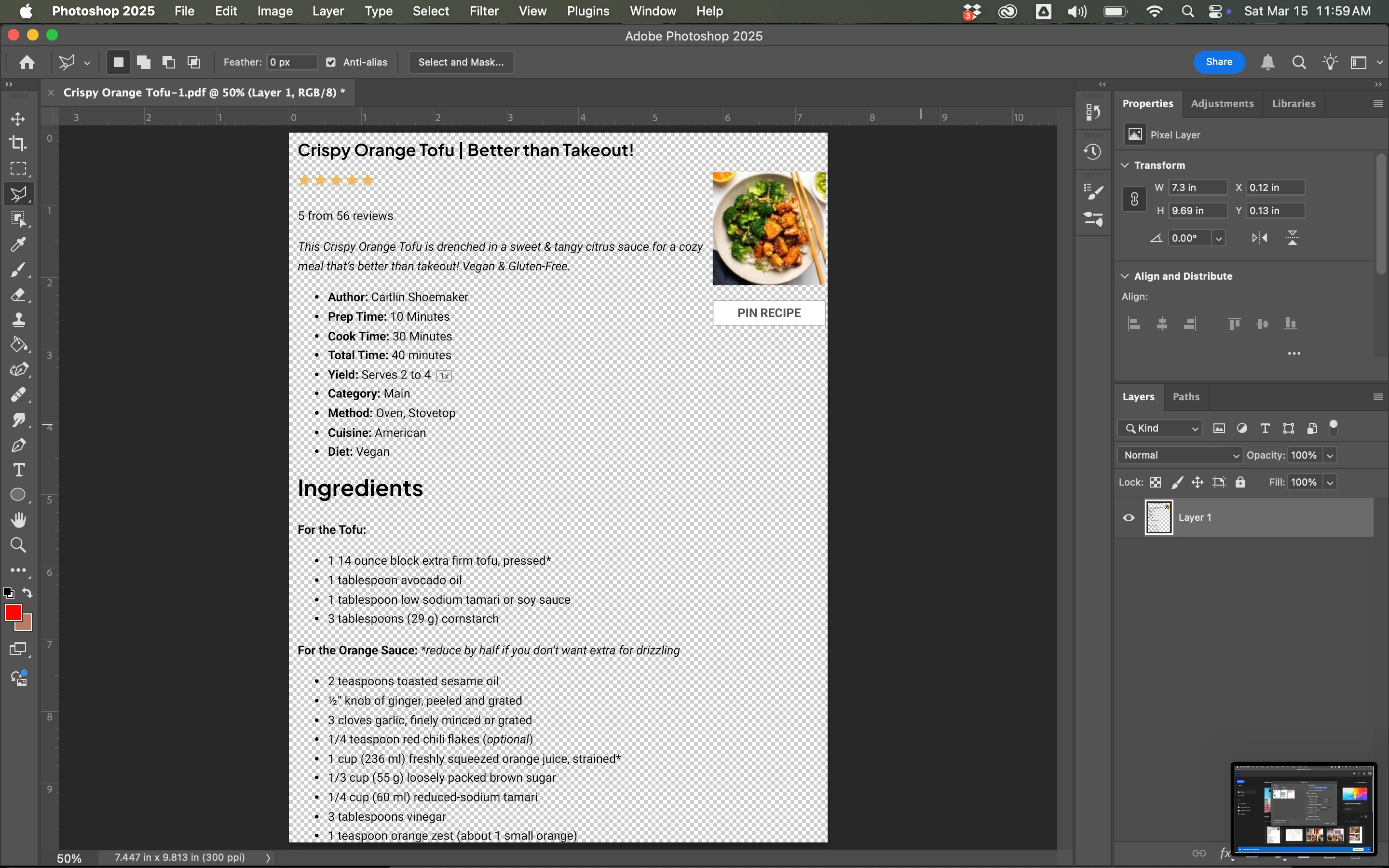Switch to the Adjustments tab
This screenshot has width=1389, height=868.
[x=1222, y=103]
